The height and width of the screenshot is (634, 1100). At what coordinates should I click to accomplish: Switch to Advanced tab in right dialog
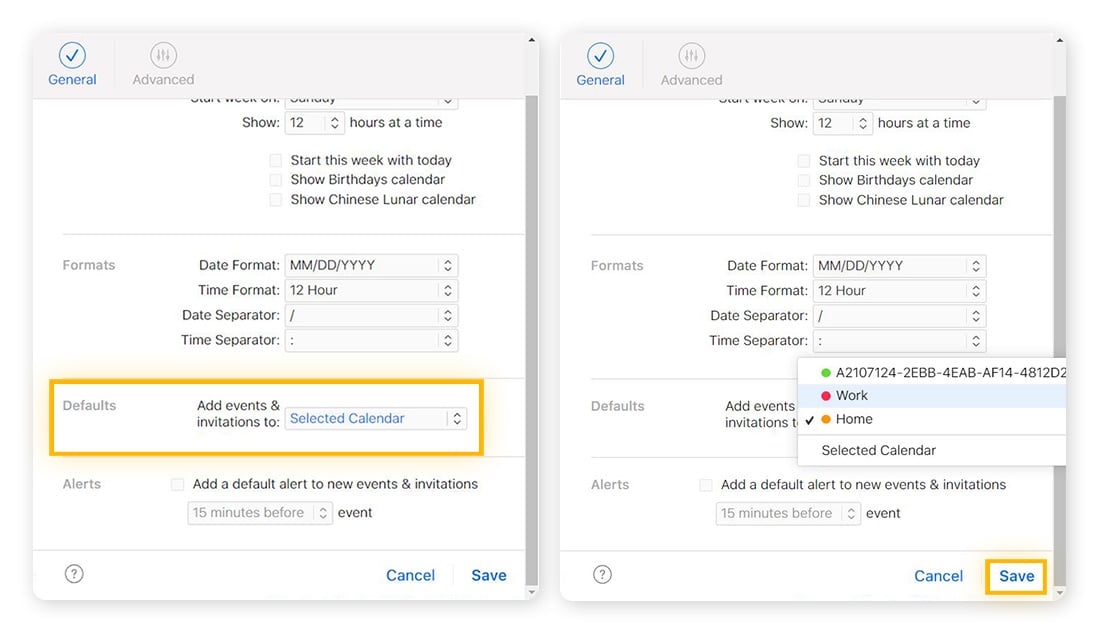pyautogui.click(x=690, y=63)
